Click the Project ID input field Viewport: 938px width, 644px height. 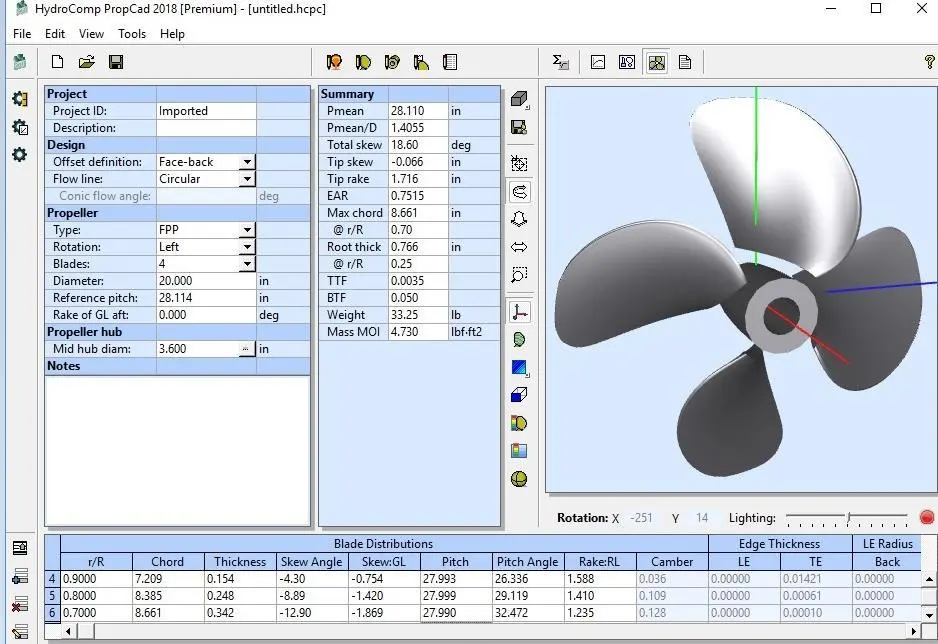coord(206,111)
